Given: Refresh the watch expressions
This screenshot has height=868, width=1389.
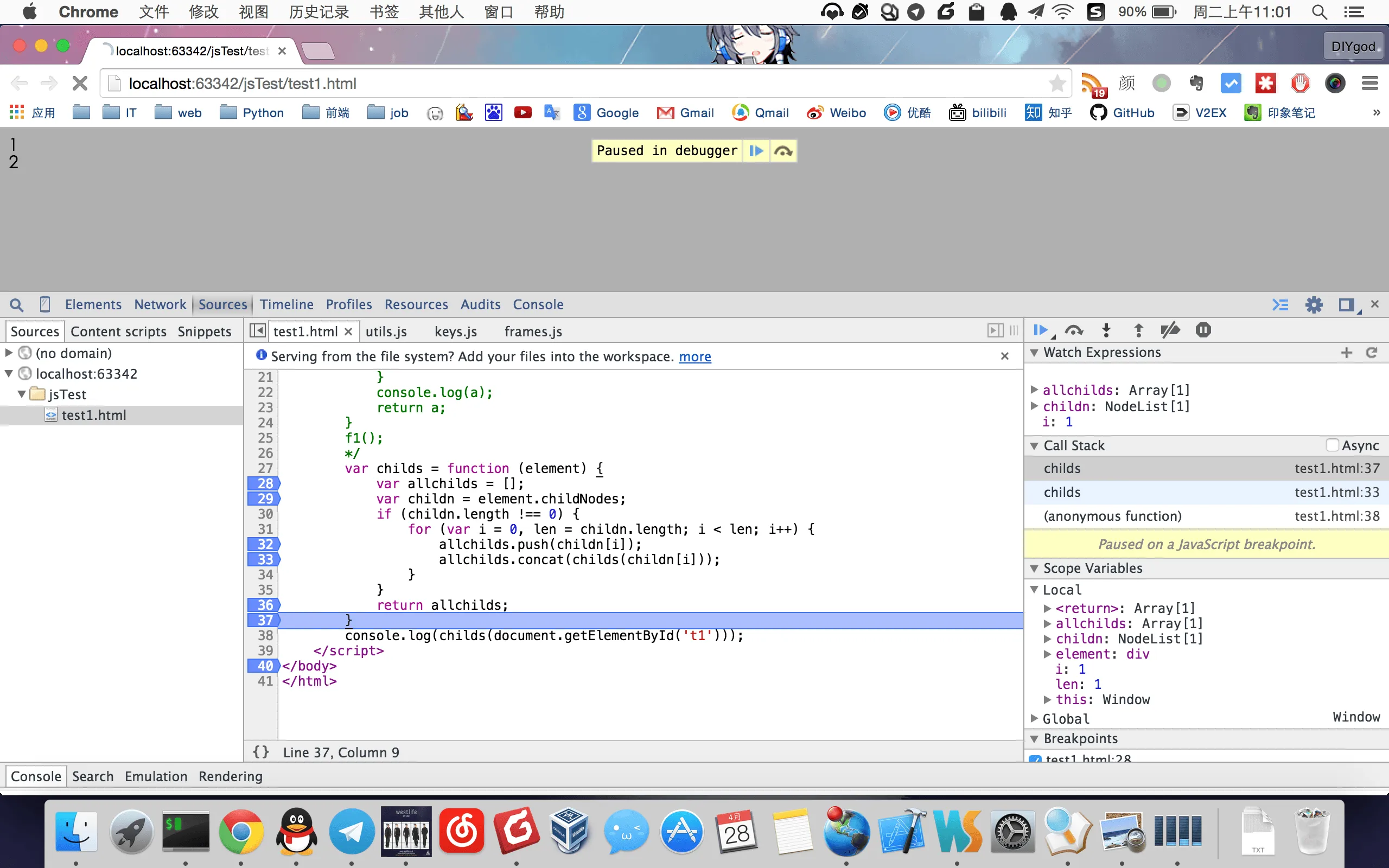Looking at the screenshot, I should click(1372, 353).
